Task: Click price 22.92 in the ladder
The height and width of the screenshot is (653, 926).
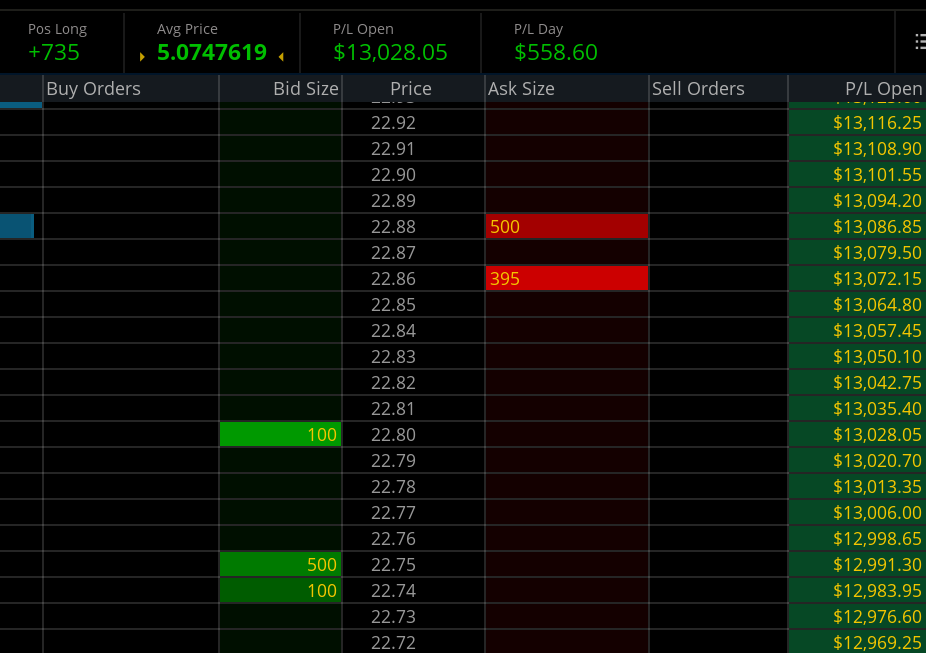Action: point(393,123)
